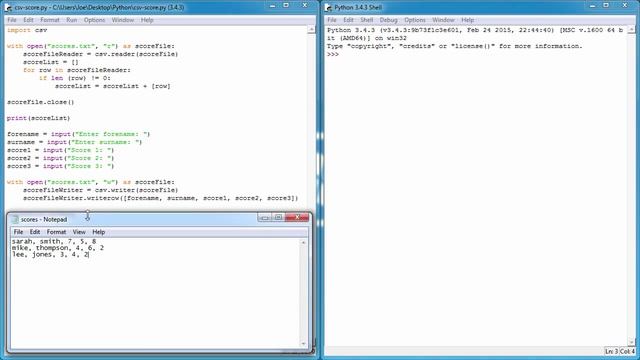Click the Notepad scrollbar up arrow
The image size is (640, 360).
click(x=303, y=242)
